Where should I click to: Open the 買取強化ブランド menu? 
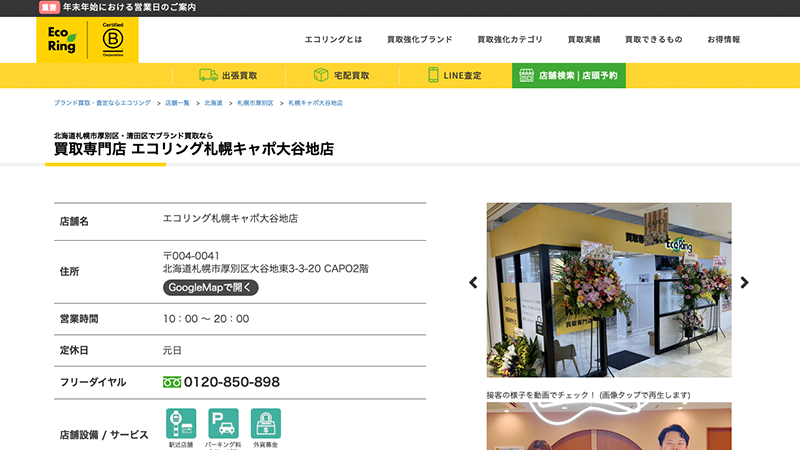pos(419,39)
